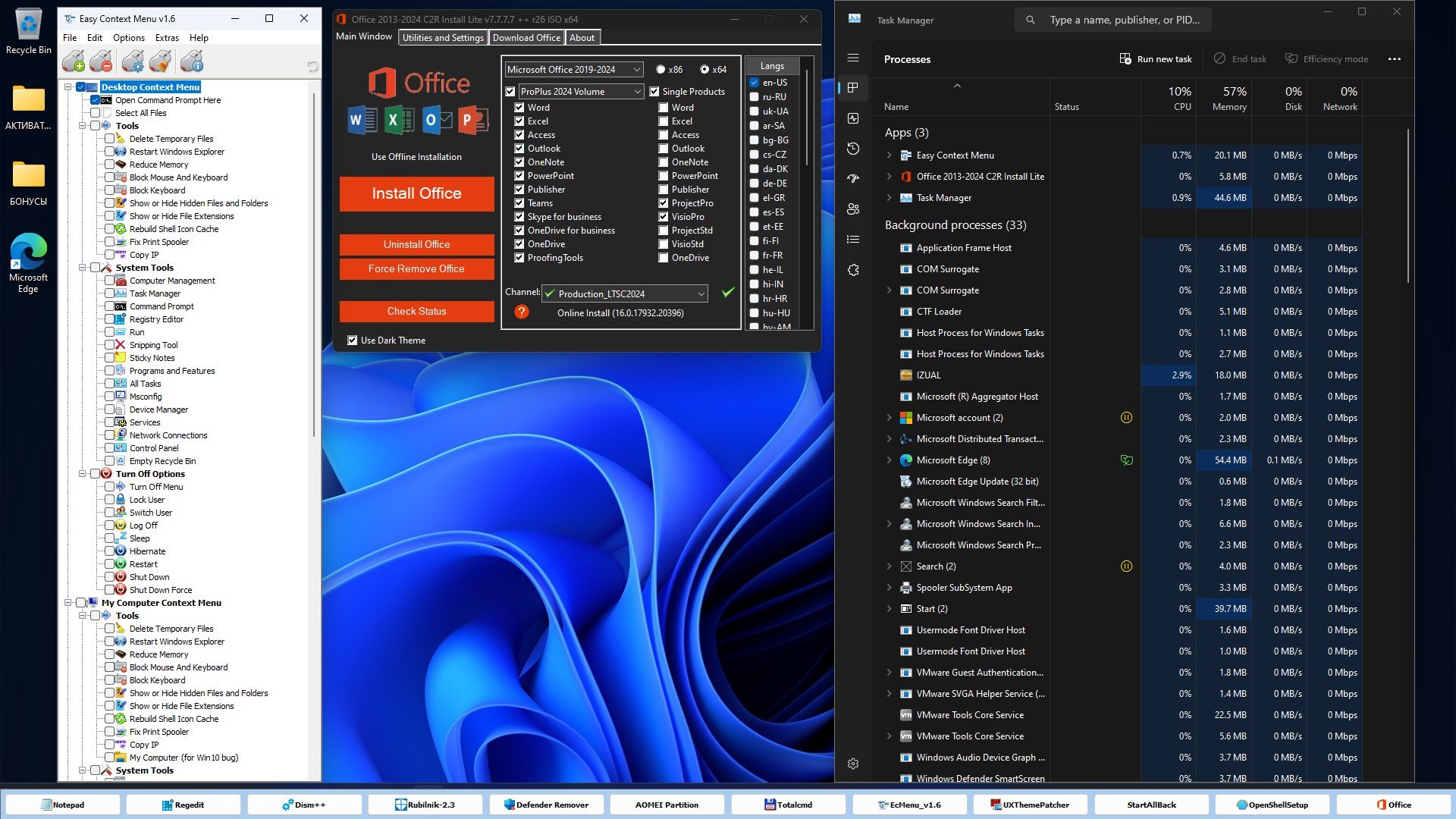Image resolution: width=1456 pixels, height=819 pixels.
Task: Click the Excel icon in Office logo panel
Action: (399, 120)
